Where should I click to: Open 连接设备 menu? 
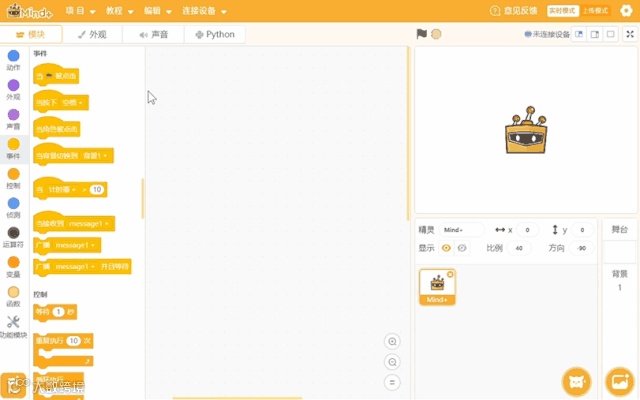[x=204, y=11]
